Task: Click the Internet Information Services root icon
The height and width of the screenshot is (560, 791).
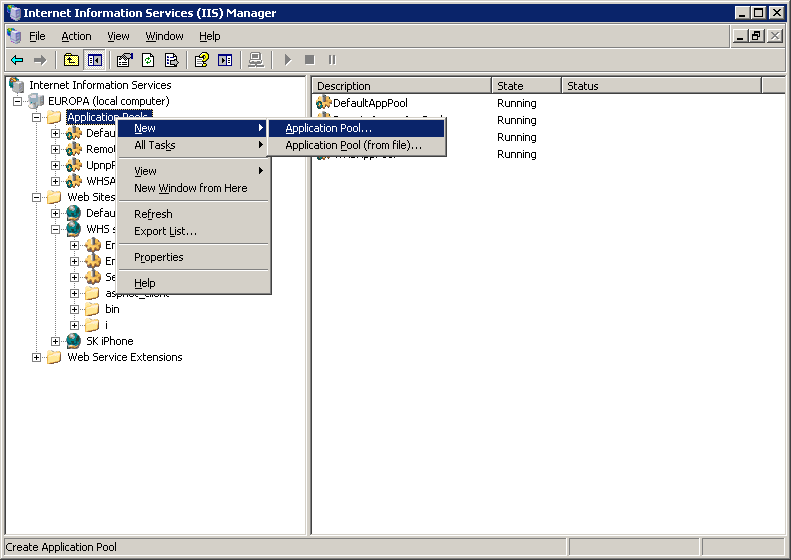Action: [17, 85]
